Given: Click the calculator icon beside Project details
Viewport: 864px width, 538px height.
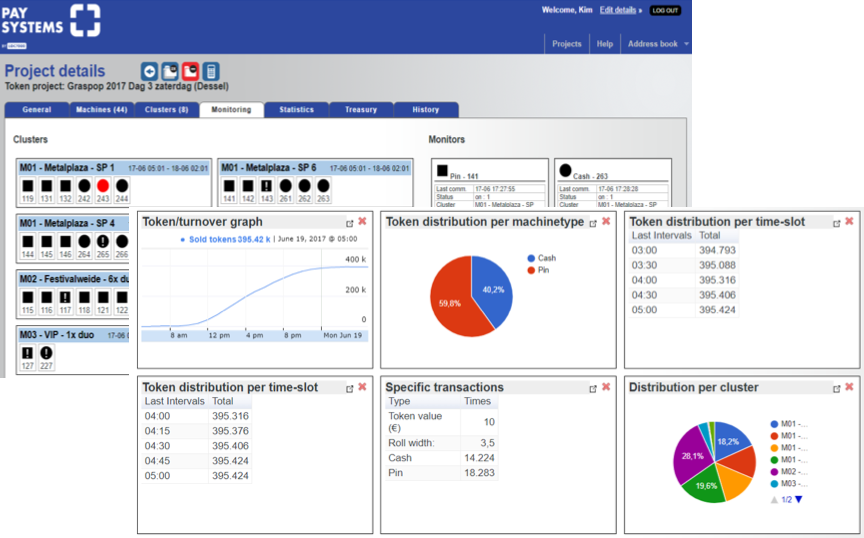Looking at the screenshot, I should 211,71.
